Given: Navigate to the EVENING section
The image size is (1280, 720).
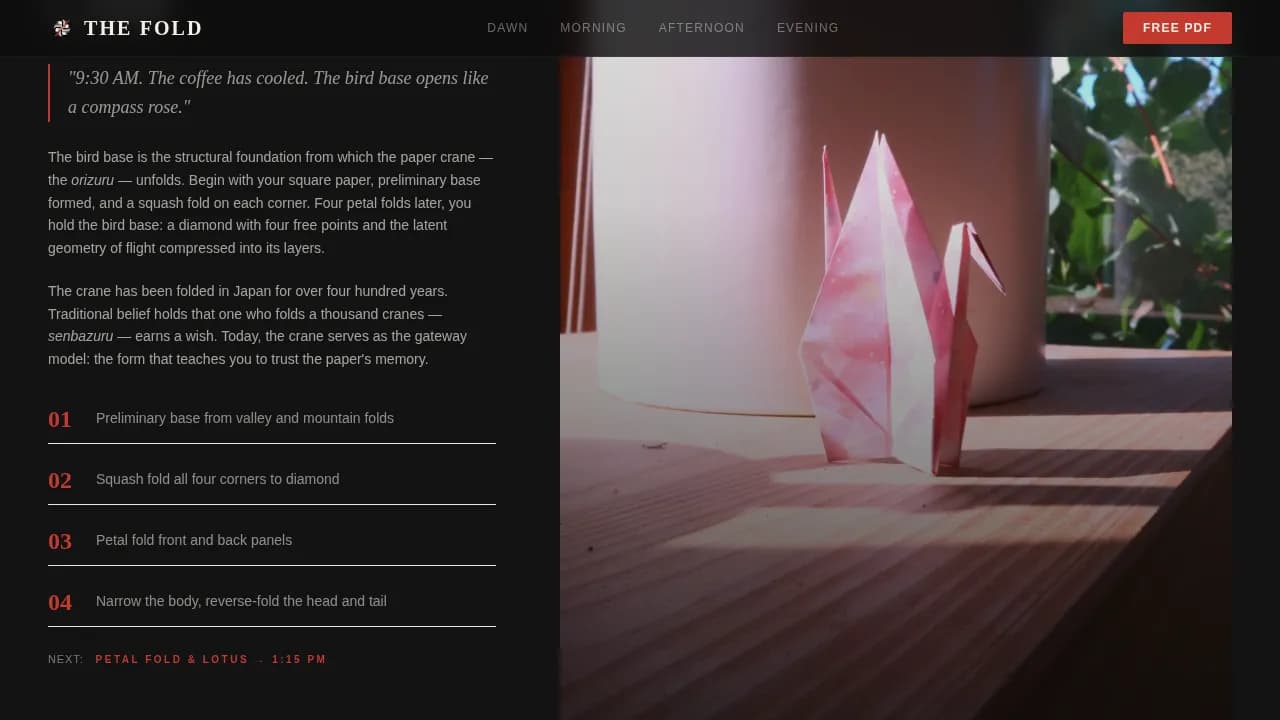Looking at the screenshot, I should tap(807, 28).
